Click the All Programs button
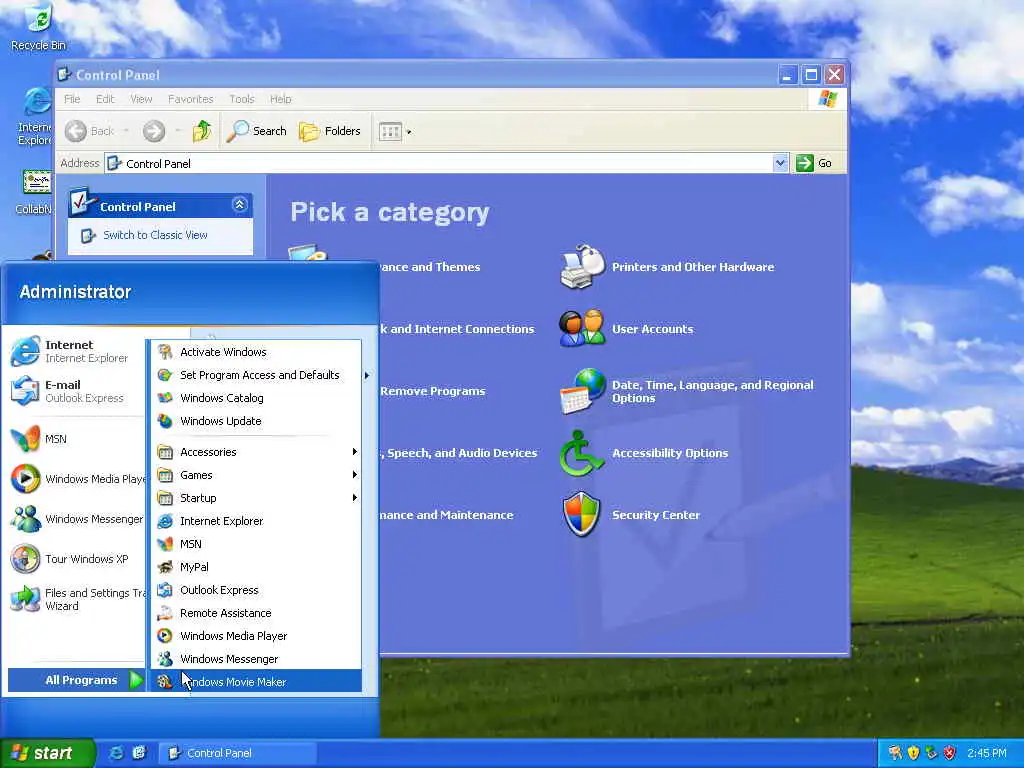The image size is (1024, 768). click(76, 680)
